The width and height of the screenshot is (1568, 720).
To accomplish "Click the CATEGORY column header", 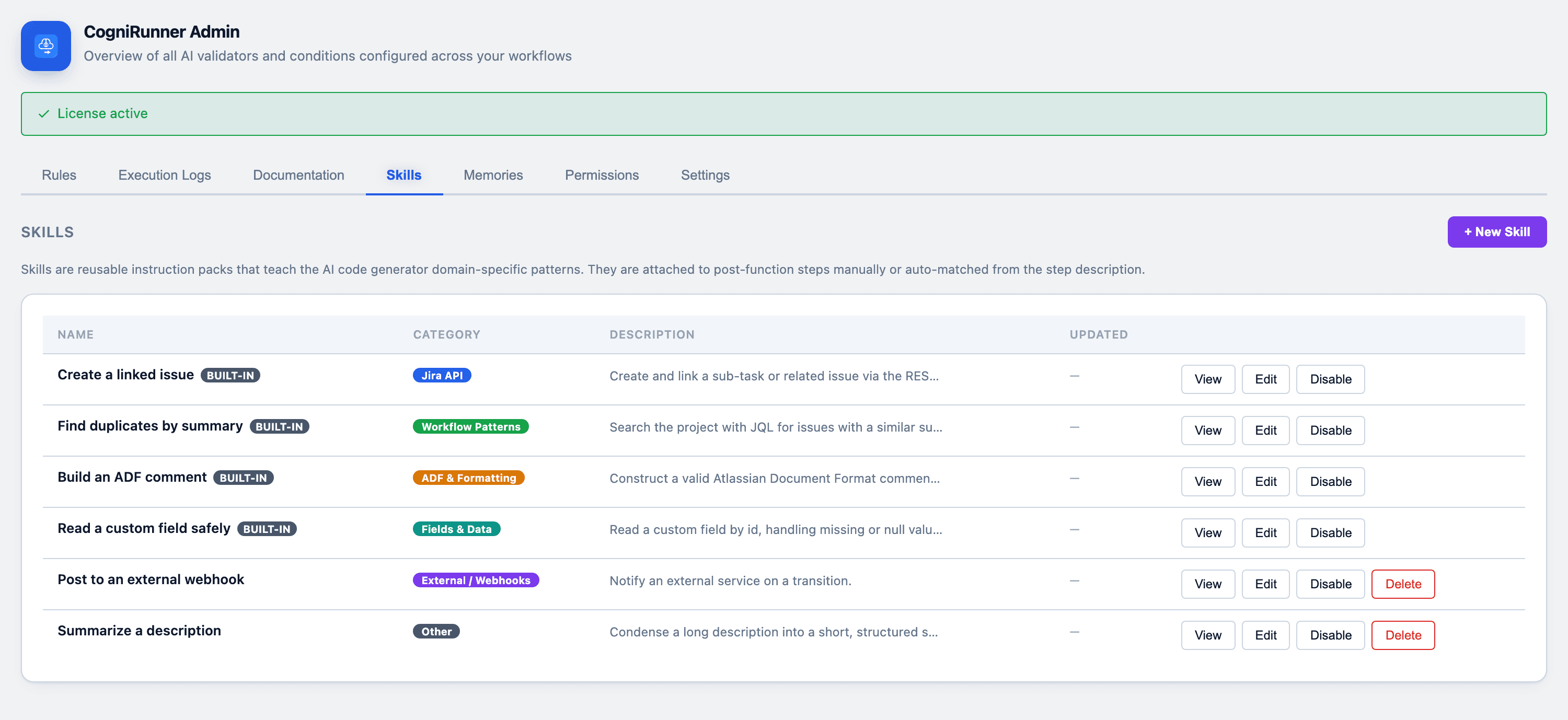I will tap(447, 335).
